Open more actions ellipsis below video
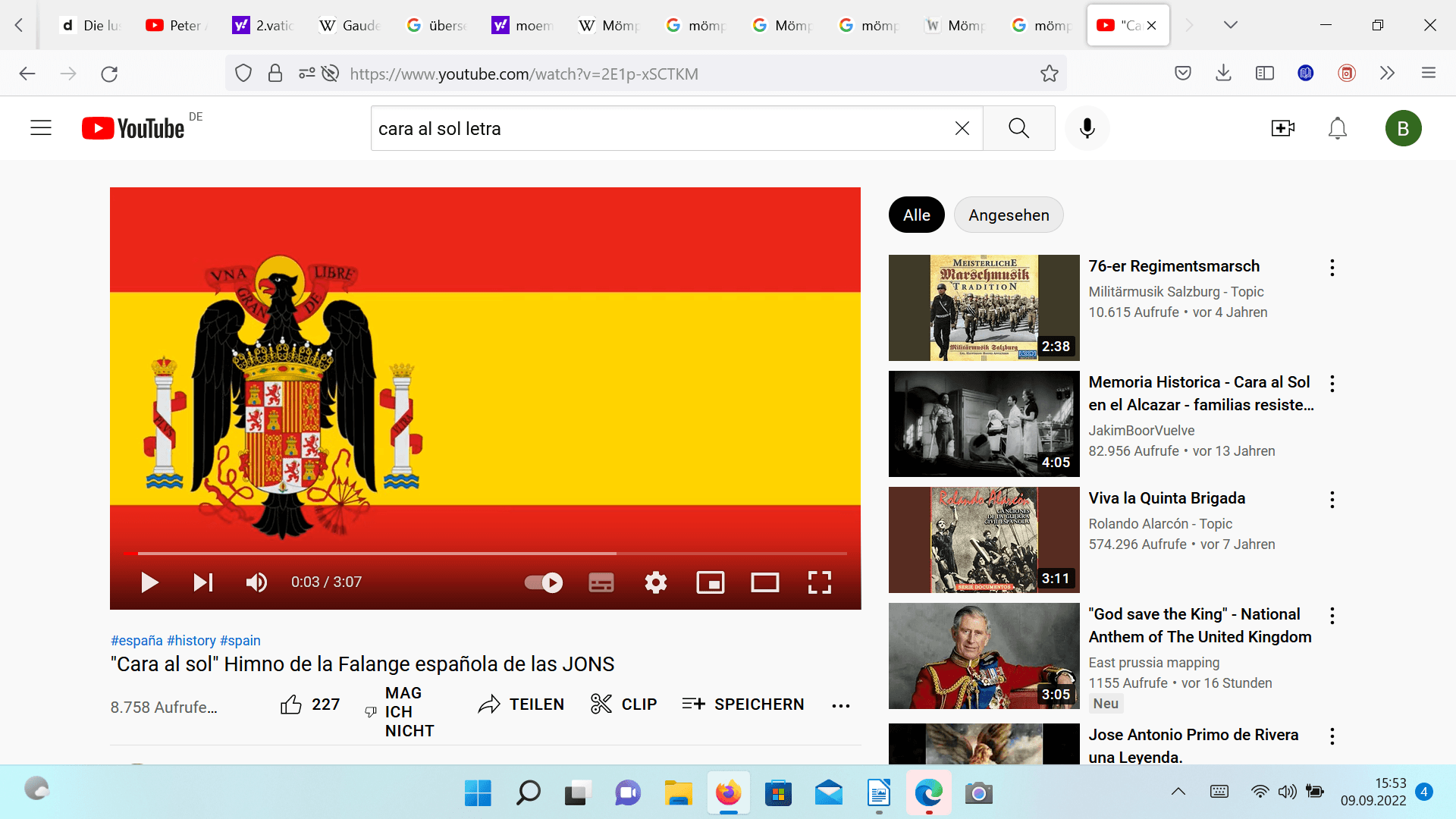Screen dimensions: 1456x819 point(841,705)
